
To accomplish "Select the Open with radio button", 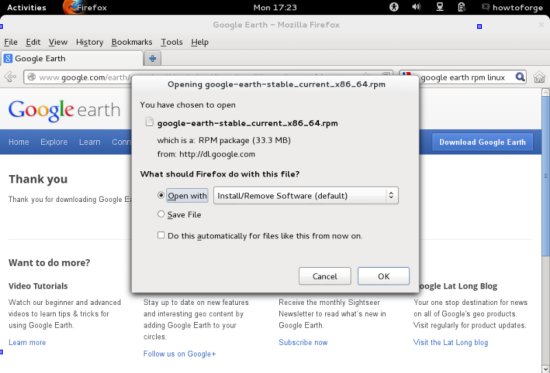I will [x=161, y=195].
